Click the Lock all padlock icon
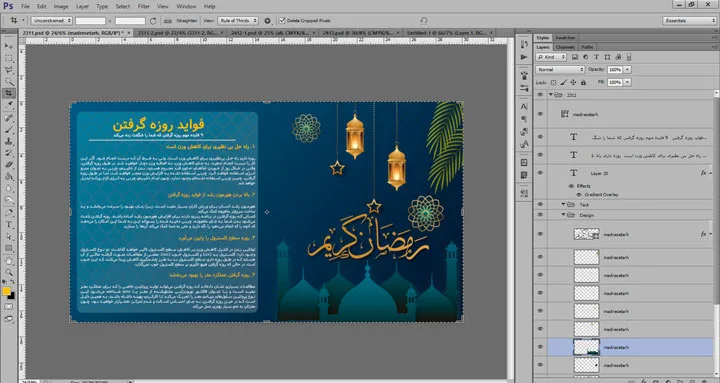This screenshot has height=383, width=720. tap(583, 82)
